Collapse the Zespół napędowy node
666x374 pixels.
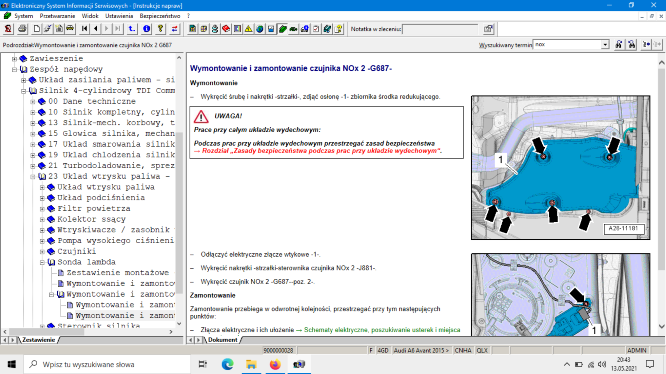tap(14, 69)
